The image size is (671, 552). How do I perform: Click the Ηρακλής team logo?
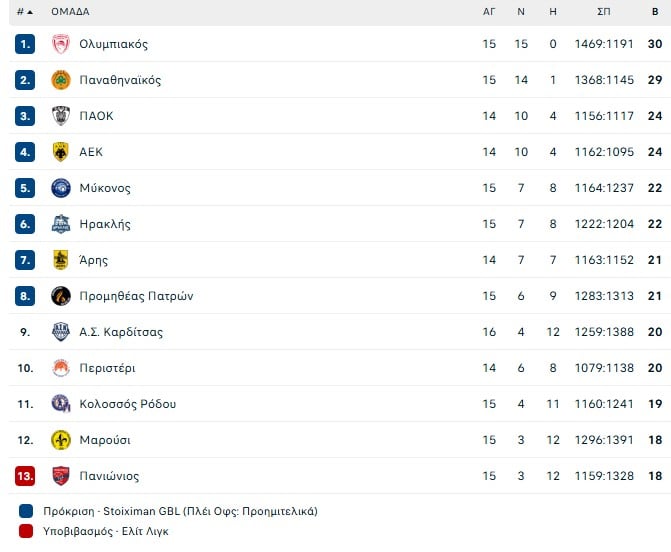click(61, 224)
